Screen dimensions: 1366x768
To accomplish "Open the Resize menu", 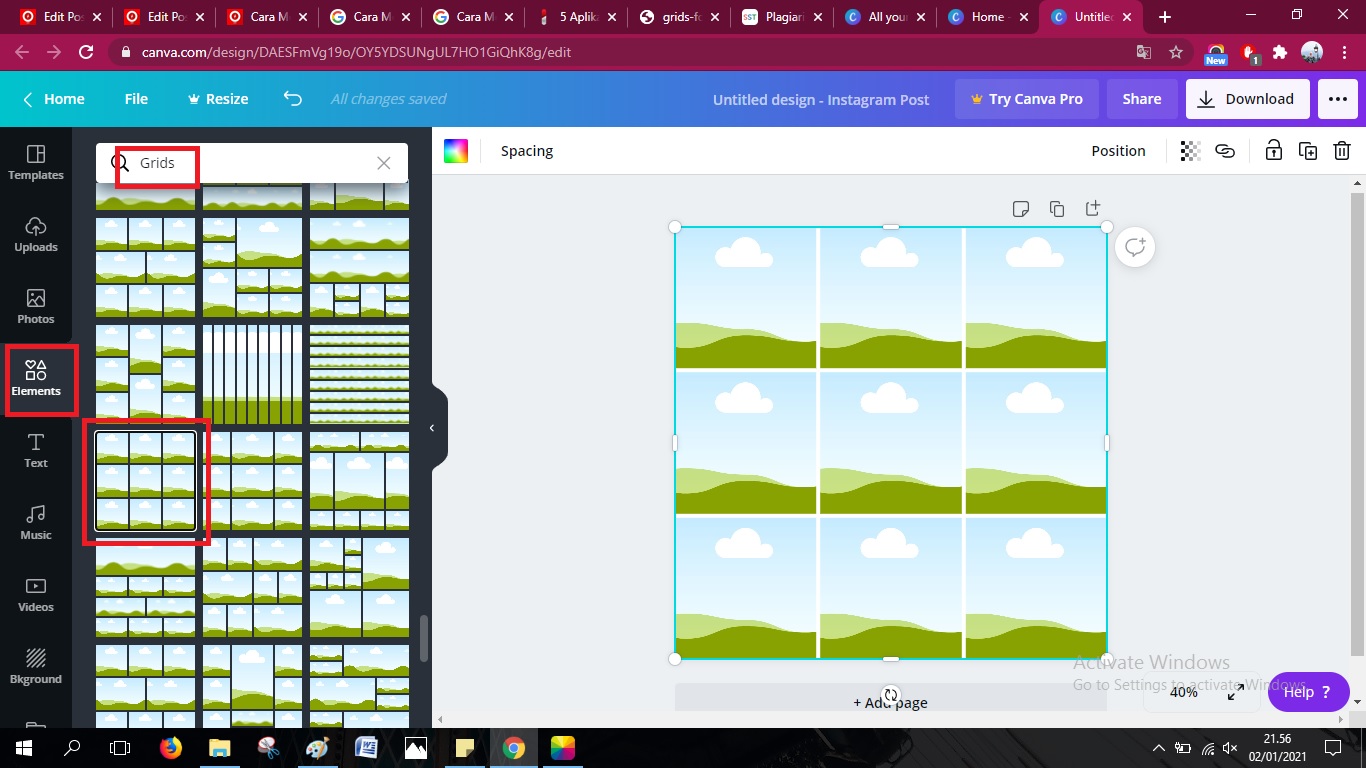I will (x=218, y=99).
